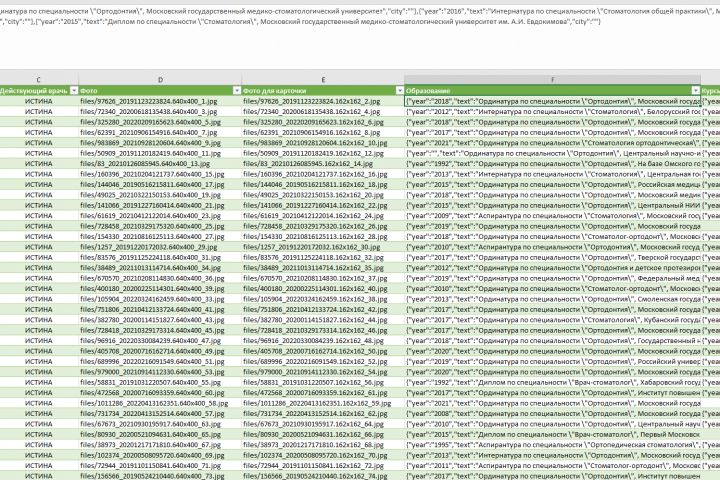Select Образование cell mentioning Федеральный мед
Viewport: 720px width, 480px height.
tap(552, 278)
